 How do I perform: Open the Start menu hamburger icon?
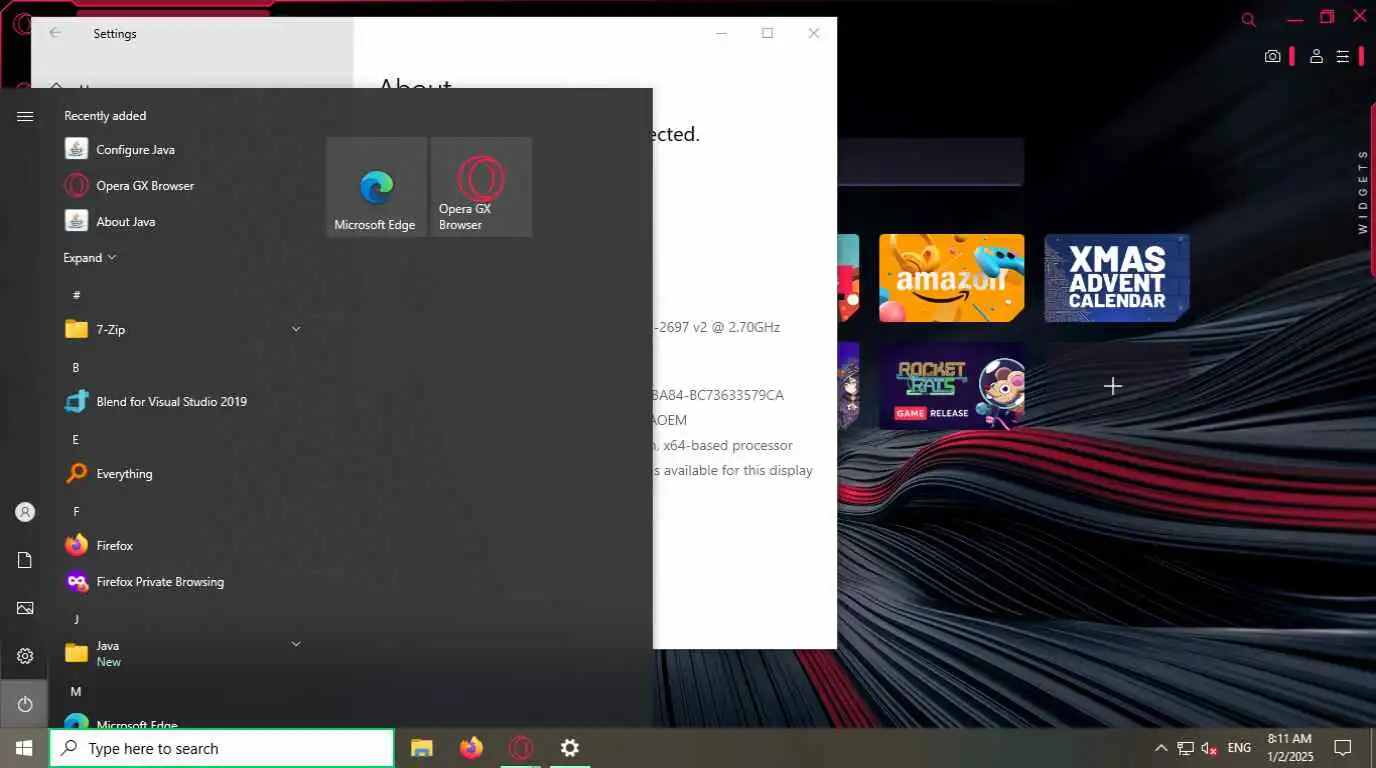point(25,117)
